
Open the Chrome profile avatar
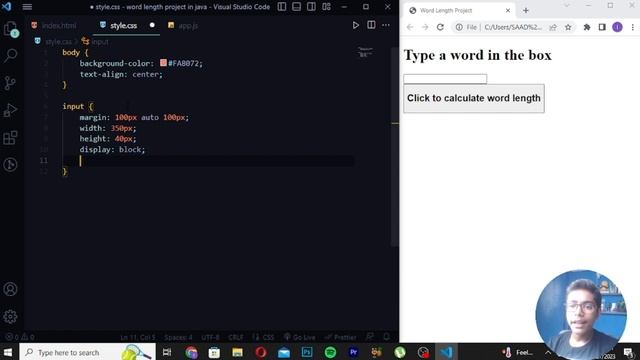[x=617, y=27]
